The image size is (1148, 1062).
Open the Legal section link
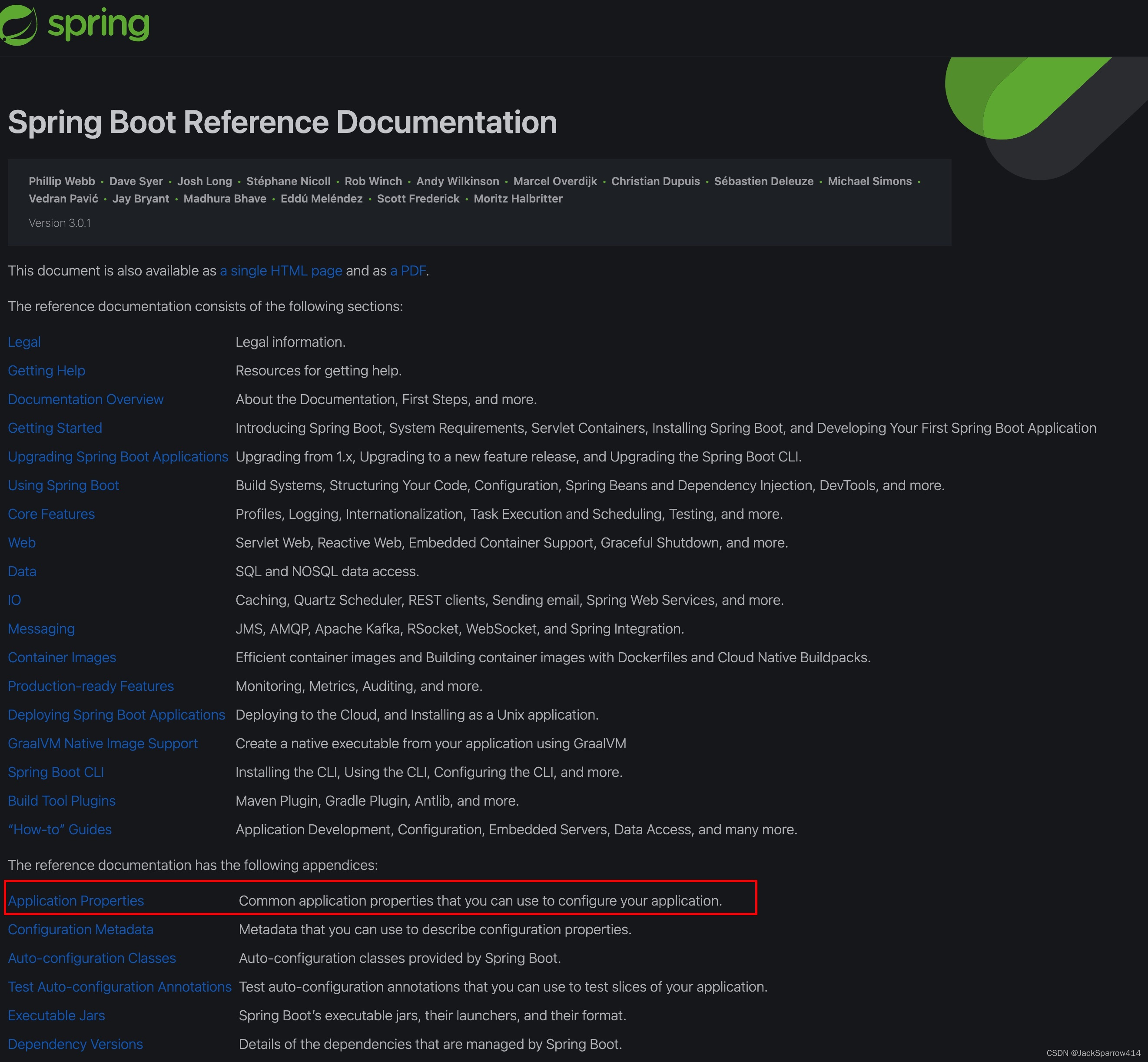point(24,342)
